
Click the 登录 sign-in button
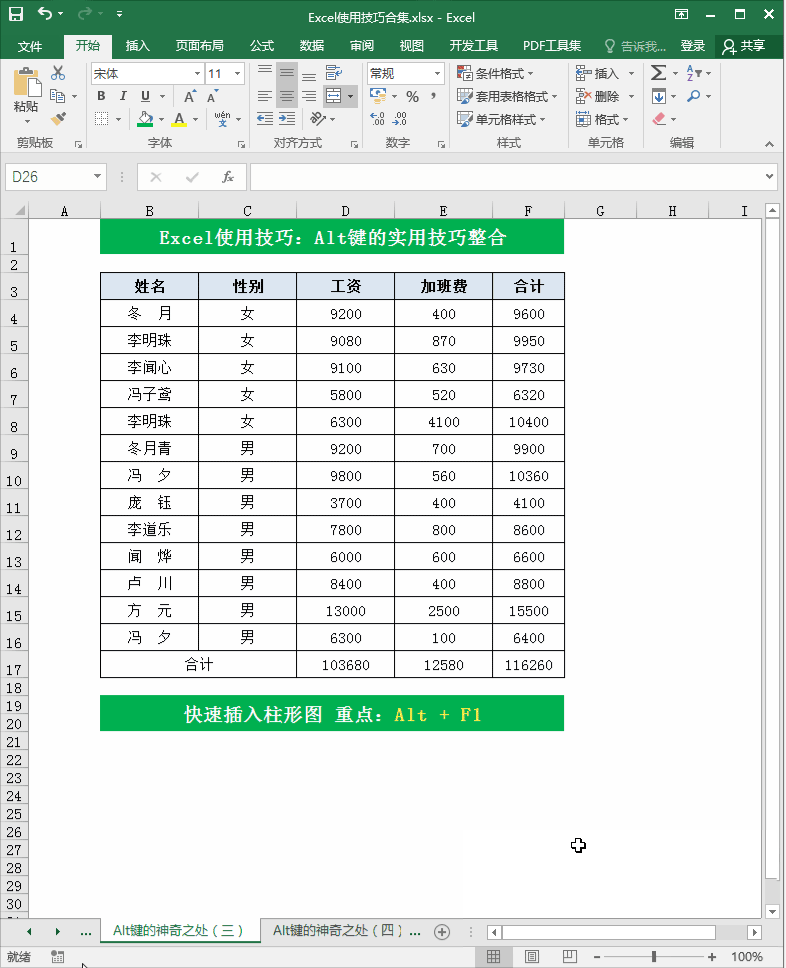(692, 46)
